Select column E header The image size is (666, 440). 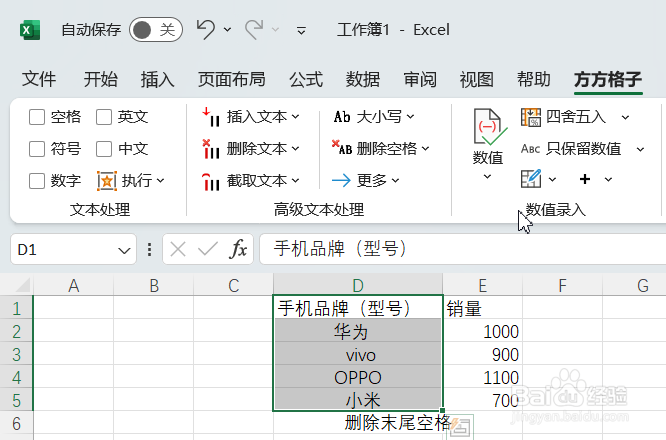[483, 285]
